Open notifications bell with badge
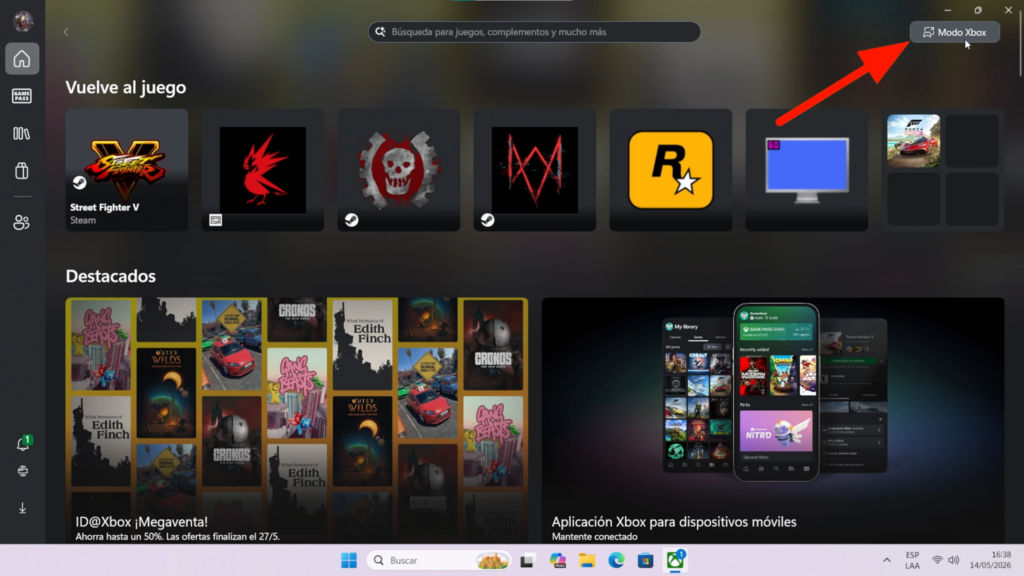The height and width of the screenshot is (576, 1024). [x=23, y=444]
